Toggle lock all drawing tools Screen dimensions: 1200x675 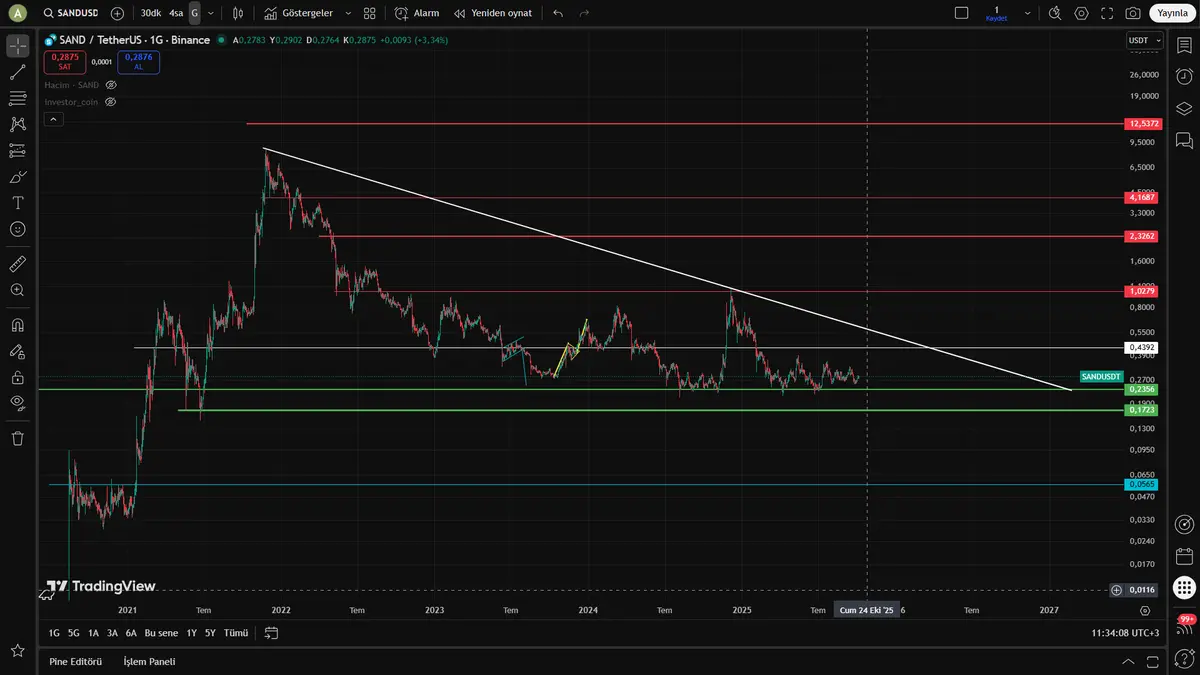[x=17, y=377]
